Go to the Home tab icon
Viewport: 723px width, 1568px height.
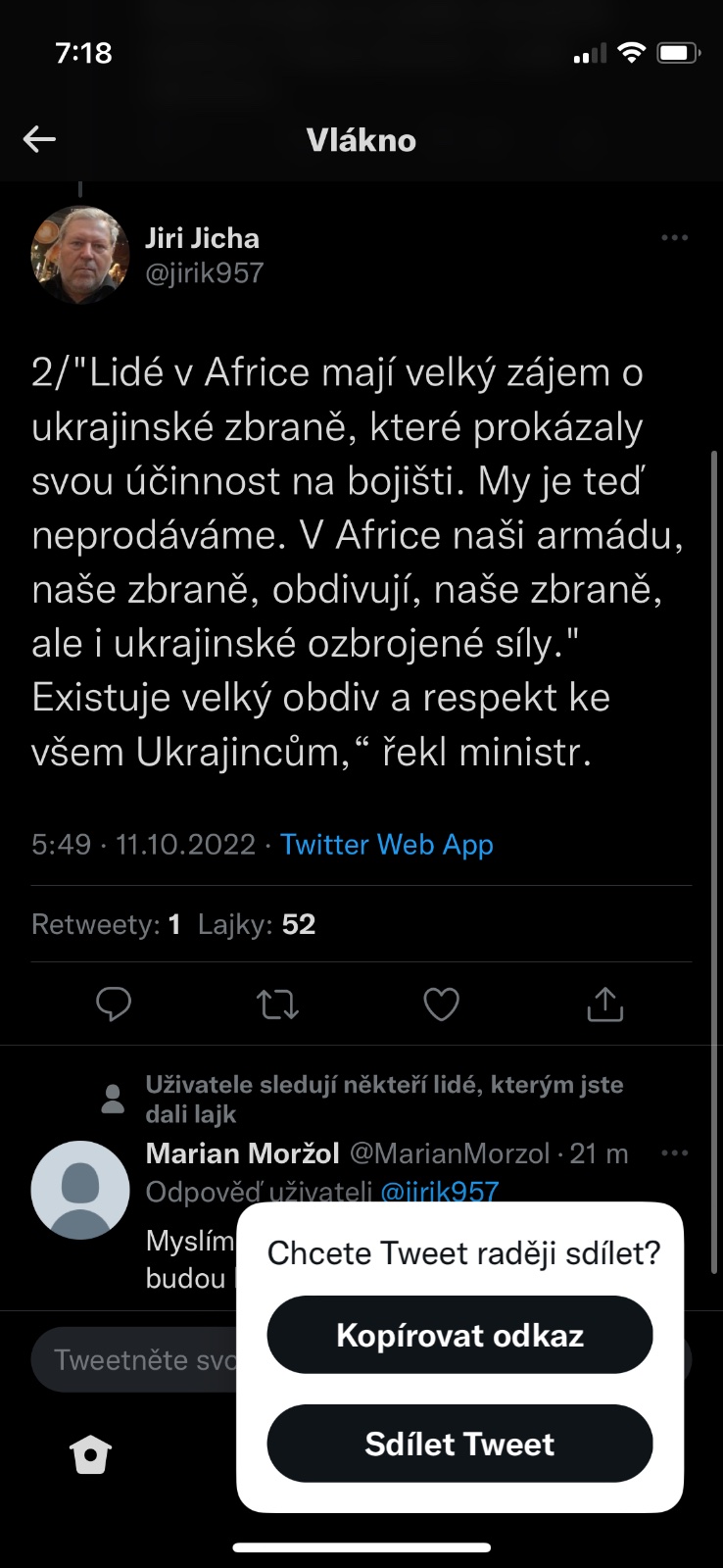point(91,1454)
